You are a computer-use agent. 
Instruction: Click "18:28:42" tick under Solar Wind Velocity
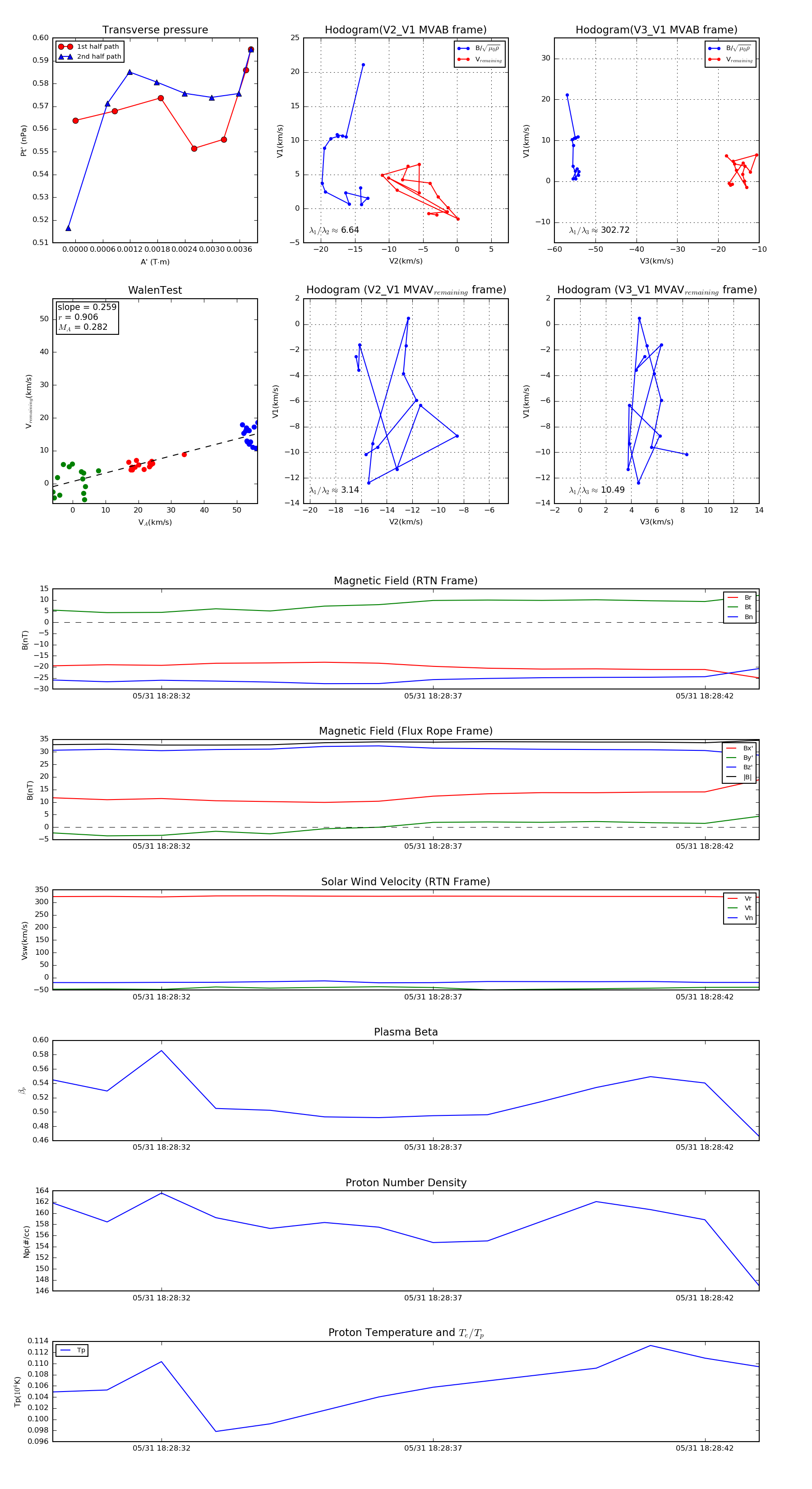click(705, 997)
